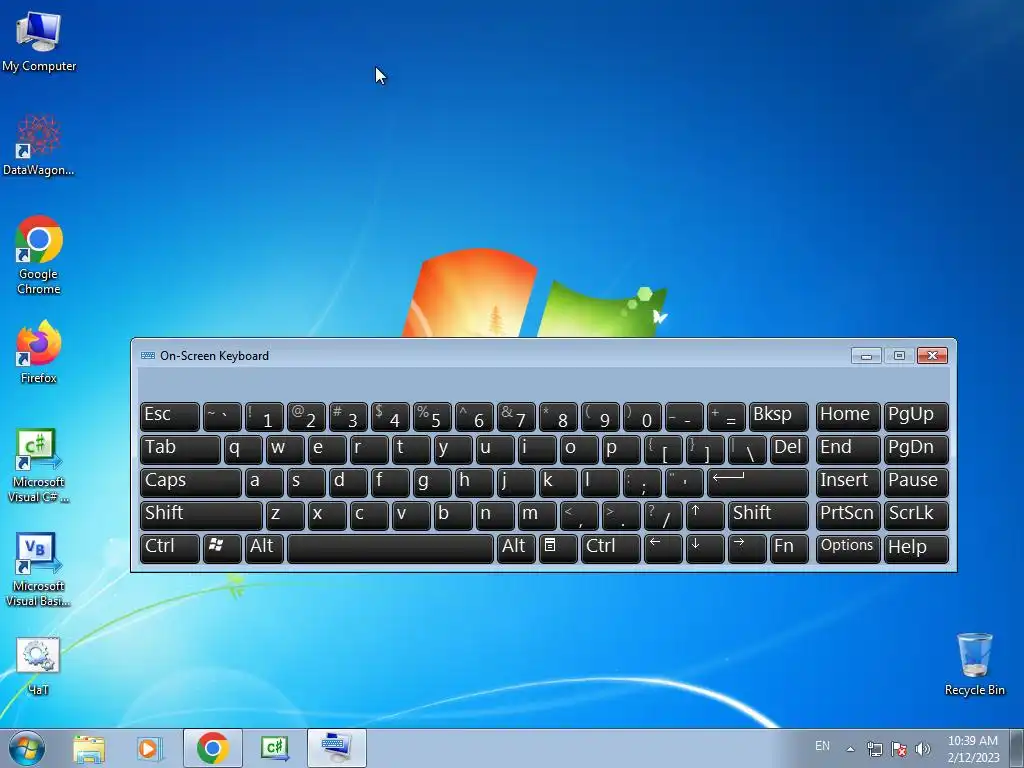The width and height of the screenshot is (1024, 768).
Task: Switch to Chrome in the taskbar
Action: tap(213, 748)
